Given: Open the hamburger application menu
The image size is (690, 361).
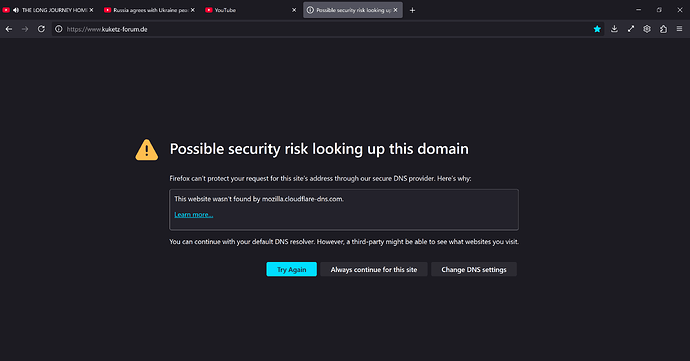Looking at the screenshot, I should click(x=679, y=29).
